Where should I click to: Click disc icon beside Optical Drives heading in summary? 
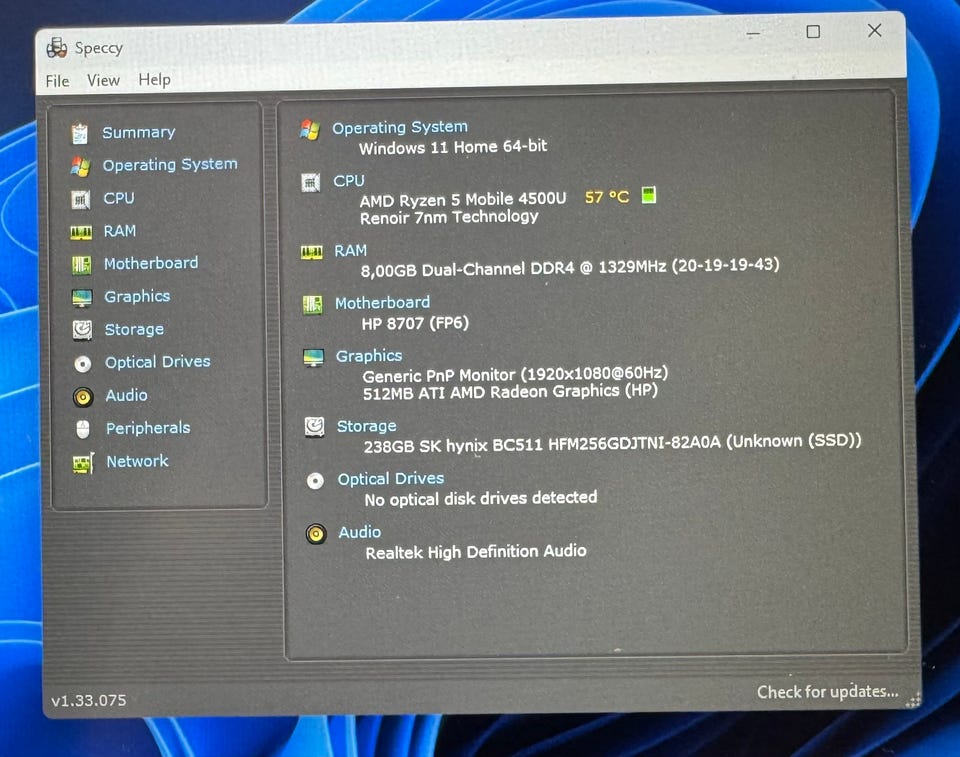click(x=315, y=481)
